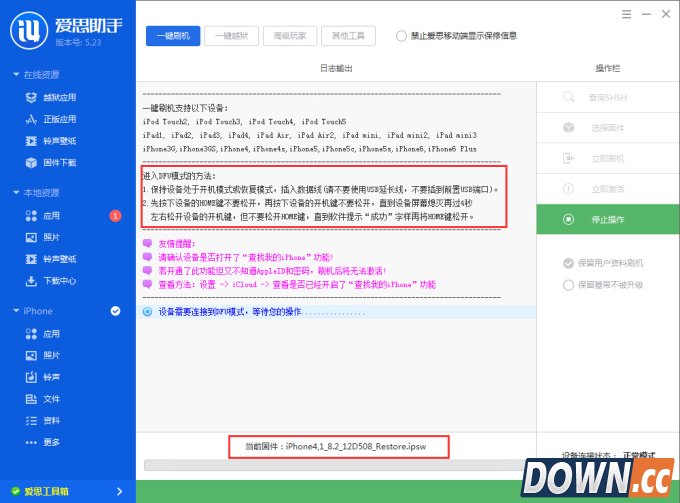Open iPhone 文件 files section
Image resolution: width=680 pixels, height=503 pixels.
click(51, 399)
